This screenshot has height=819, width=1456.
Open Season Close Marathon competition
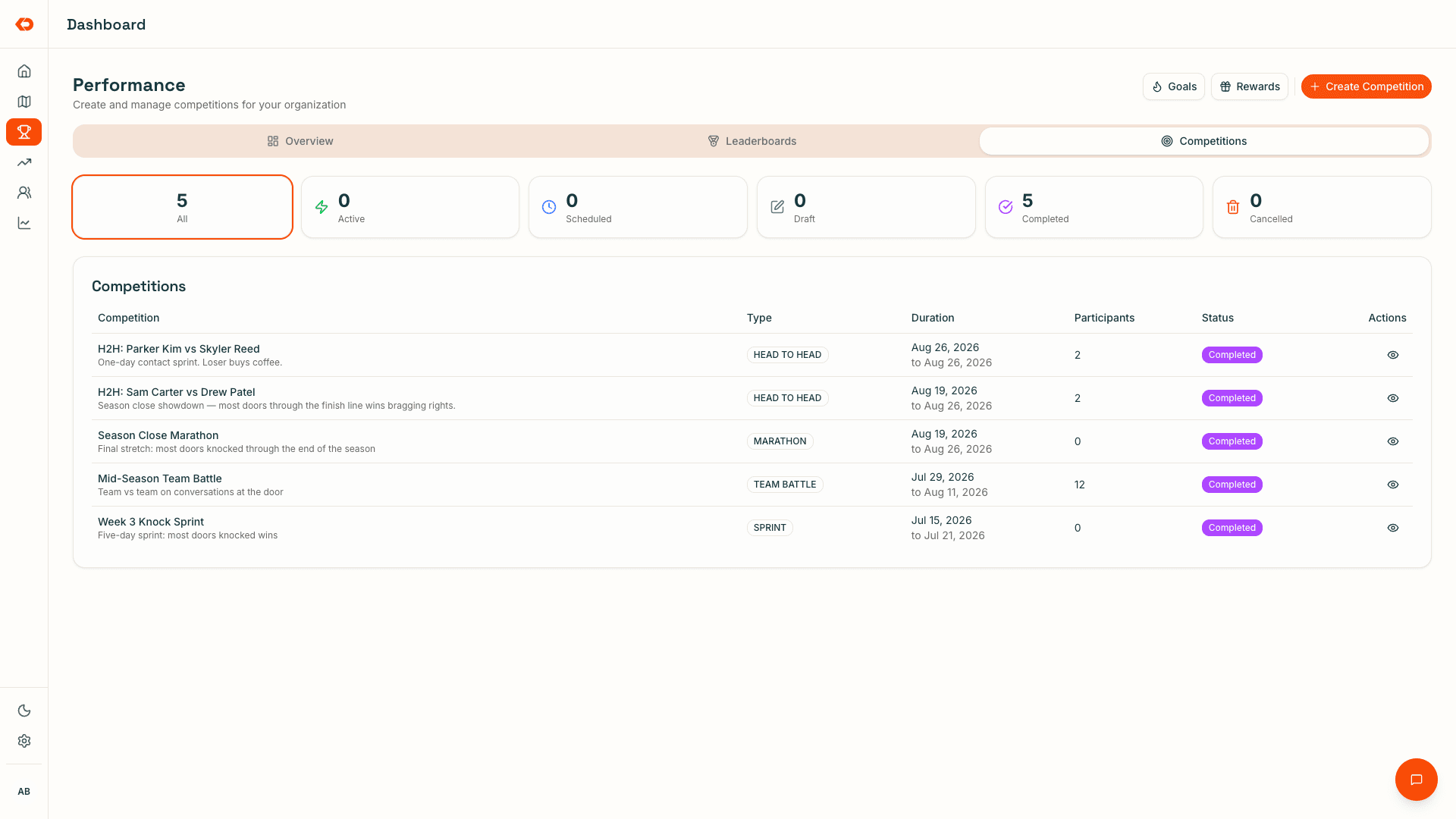click(158, 435)
